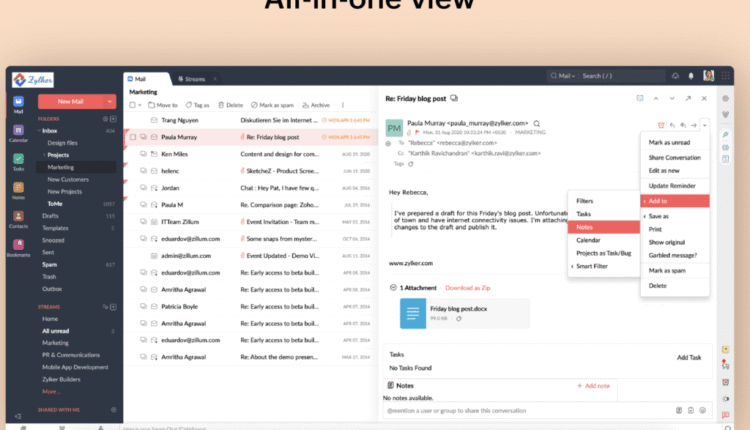This screenshot has width=750, height=430.
Task: Click the search field in top bar
Action: pyautogui.click(x=620, y=76)
